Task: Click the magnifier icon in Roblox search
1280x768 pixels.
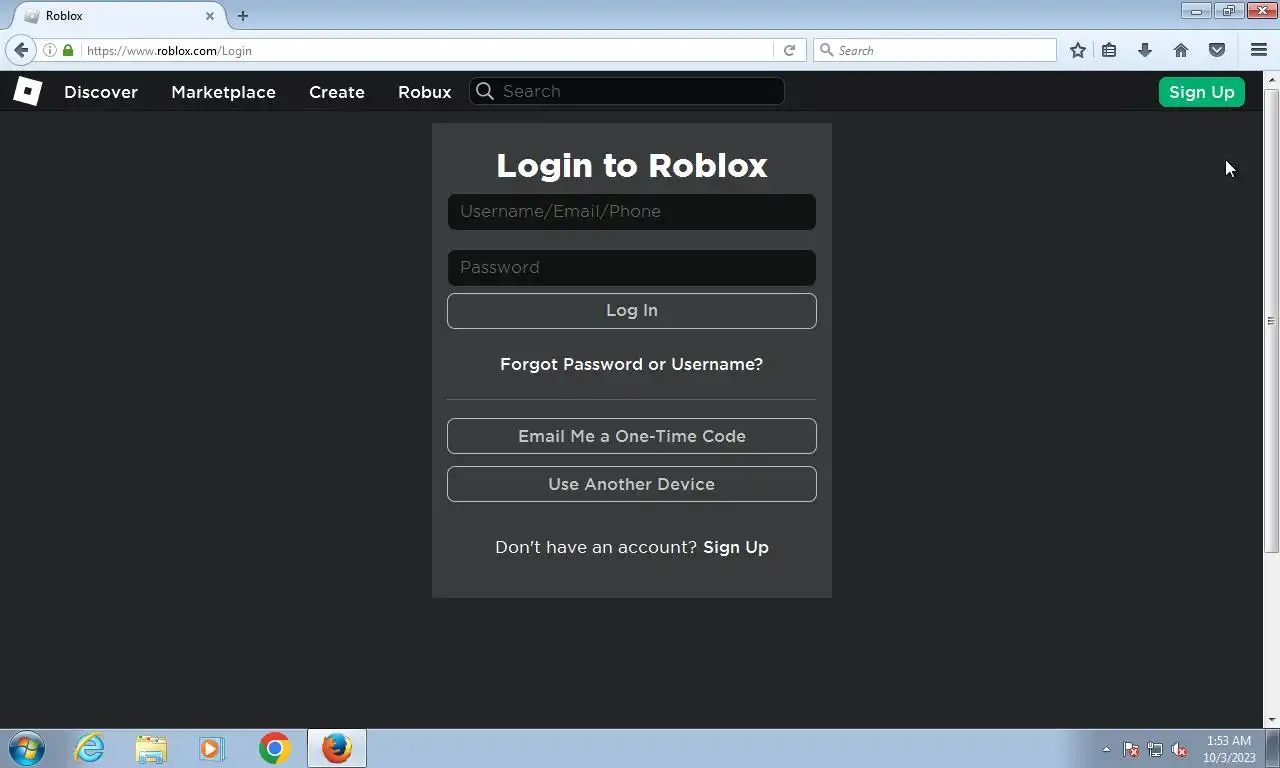Action: tap(485, 91)
